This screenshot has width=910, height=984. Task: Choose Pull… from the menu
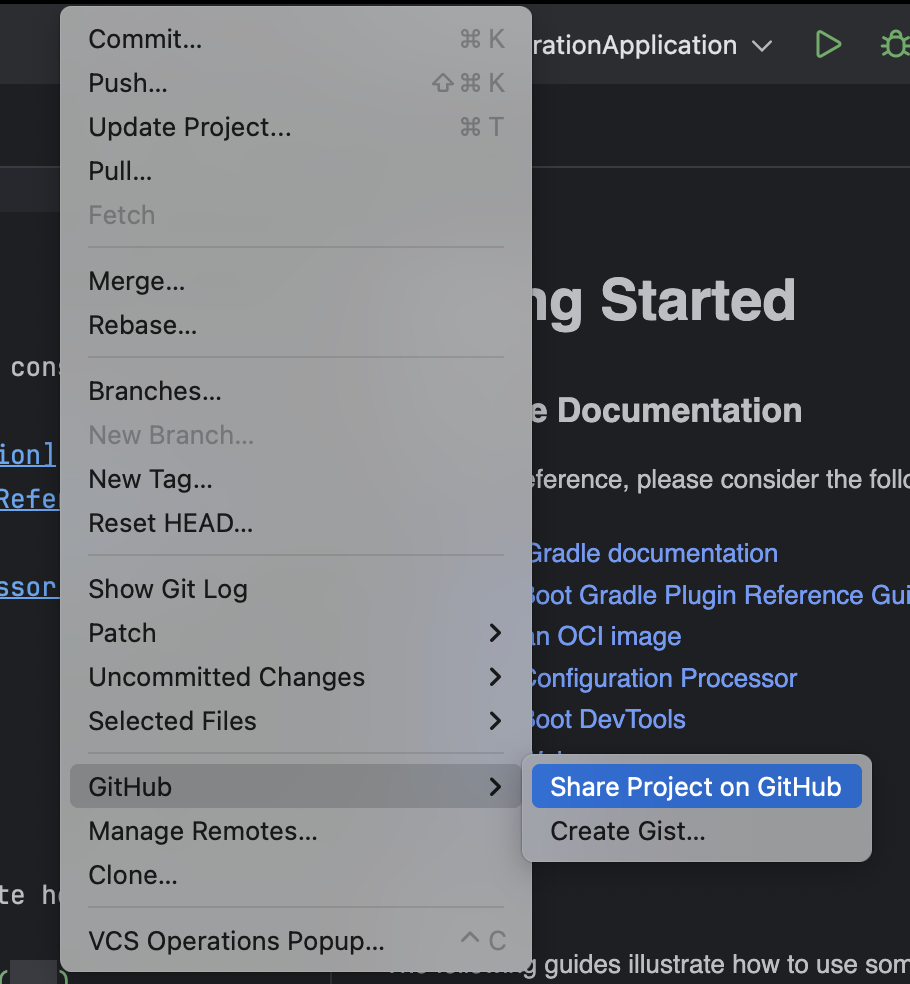pyautogui.click(x=296, y=171)
